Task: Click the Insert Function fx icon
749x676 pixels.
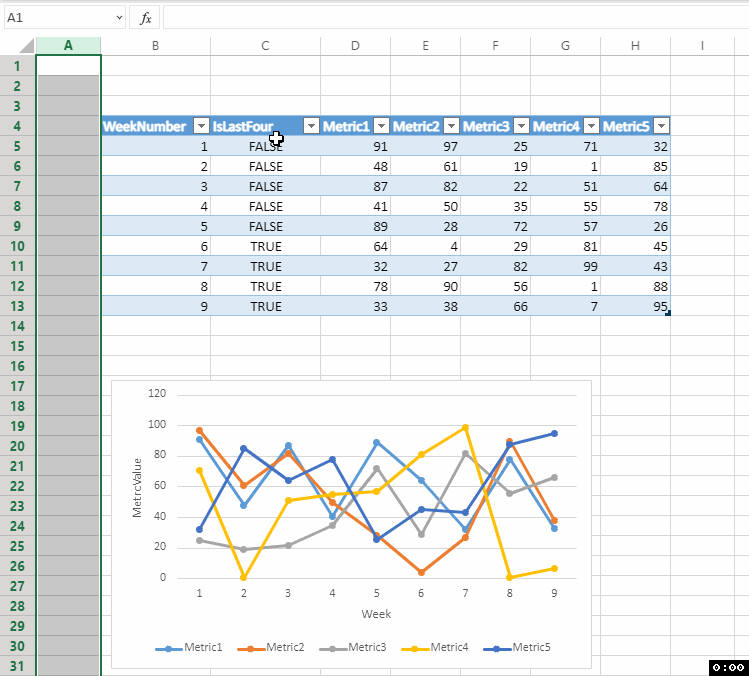Action: [145, 18]
